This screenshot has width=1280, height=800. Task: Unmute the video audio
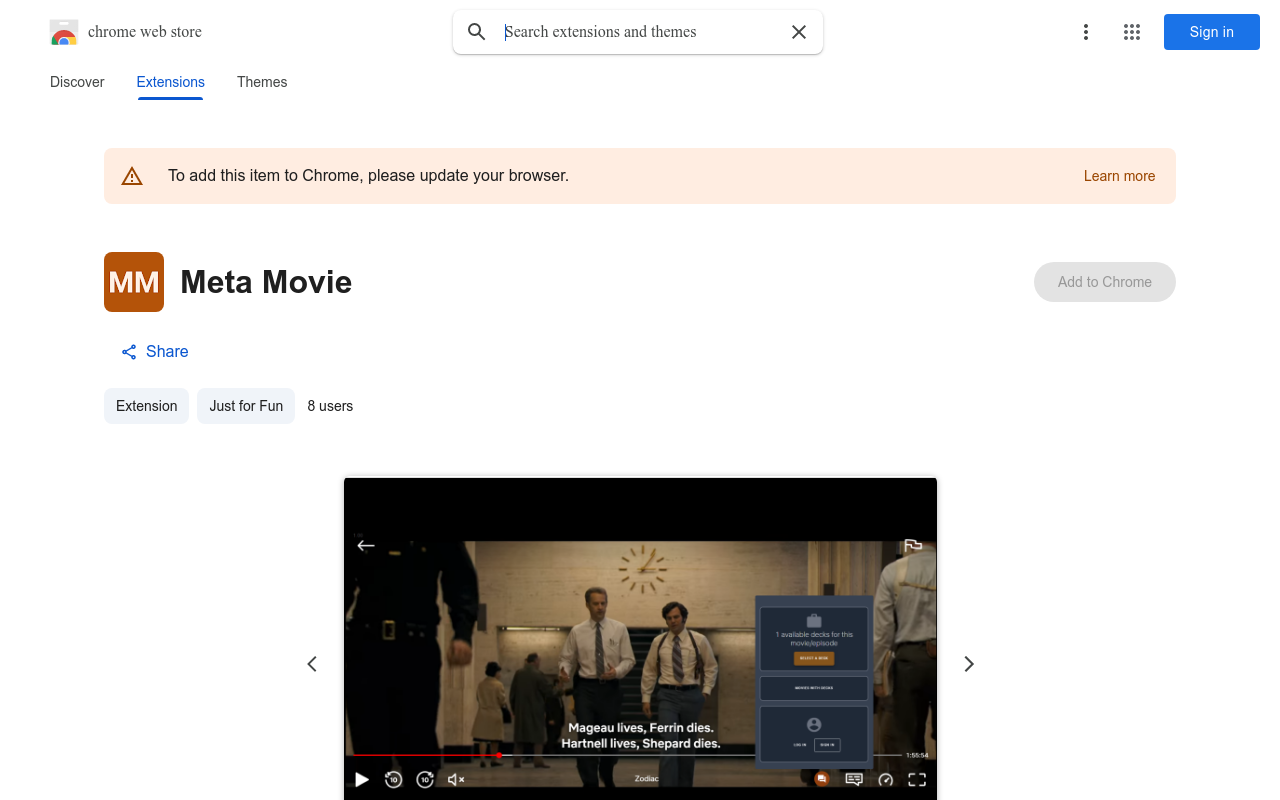click(x=456, y=779)
